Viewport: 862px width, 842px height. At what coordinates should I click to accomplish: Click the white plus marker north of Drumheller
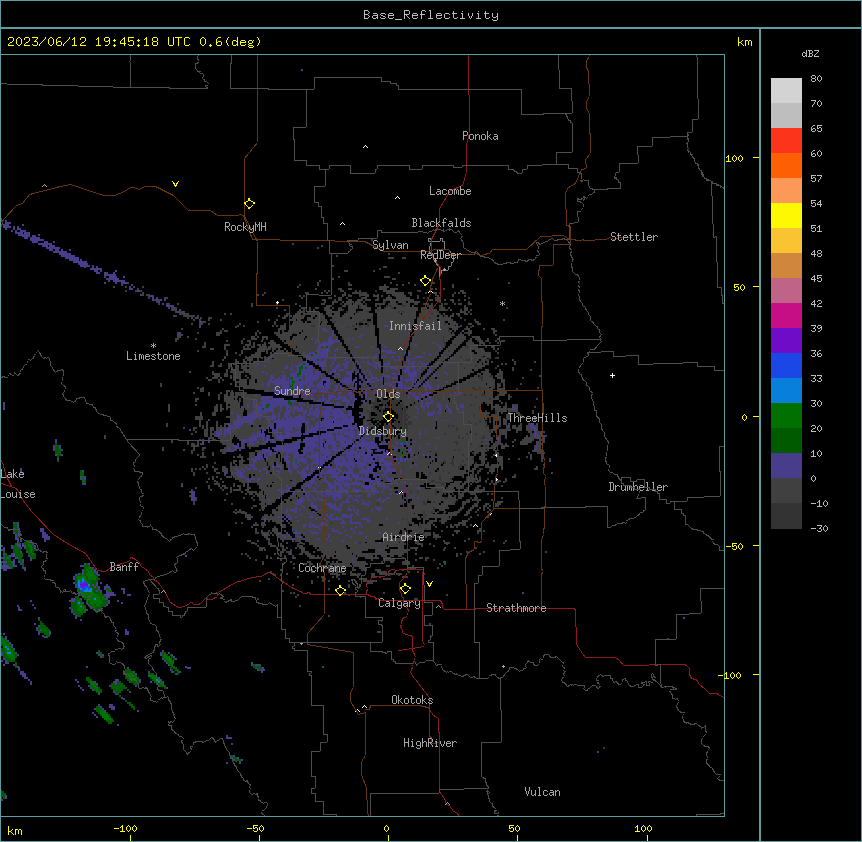[612, 375]
